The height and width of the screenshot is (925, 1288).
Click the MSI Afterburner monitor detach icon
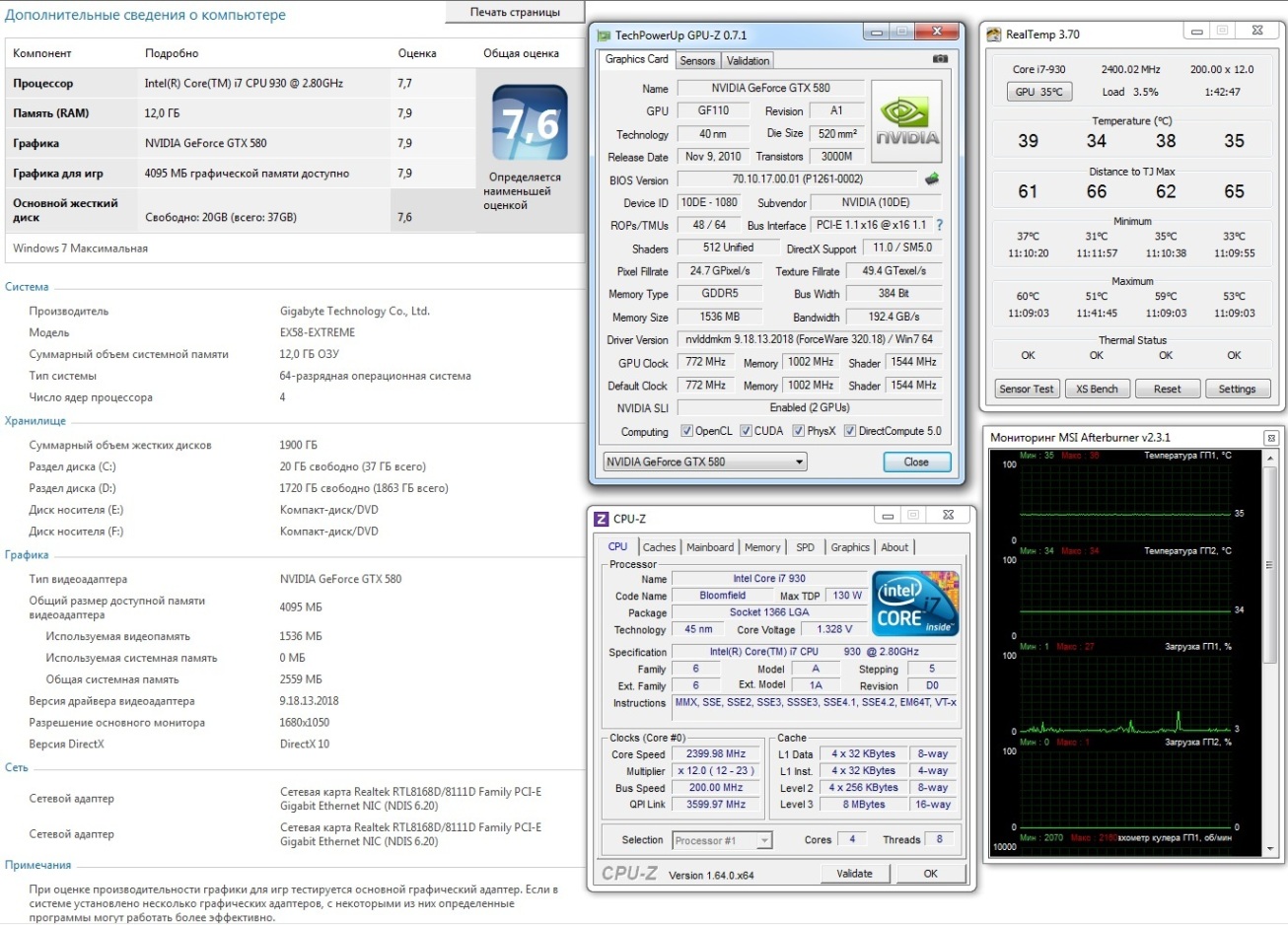click(1271, 438)
